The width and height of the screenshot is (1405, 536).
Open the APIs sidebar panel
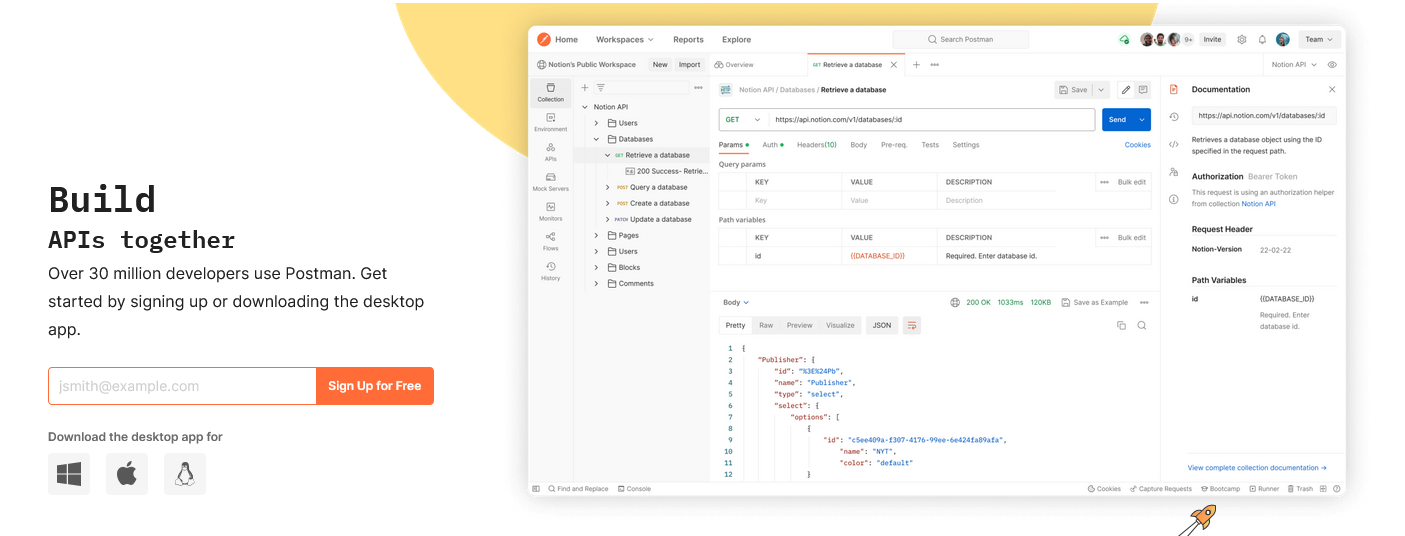pyautogui.click(x=550, y=152)
